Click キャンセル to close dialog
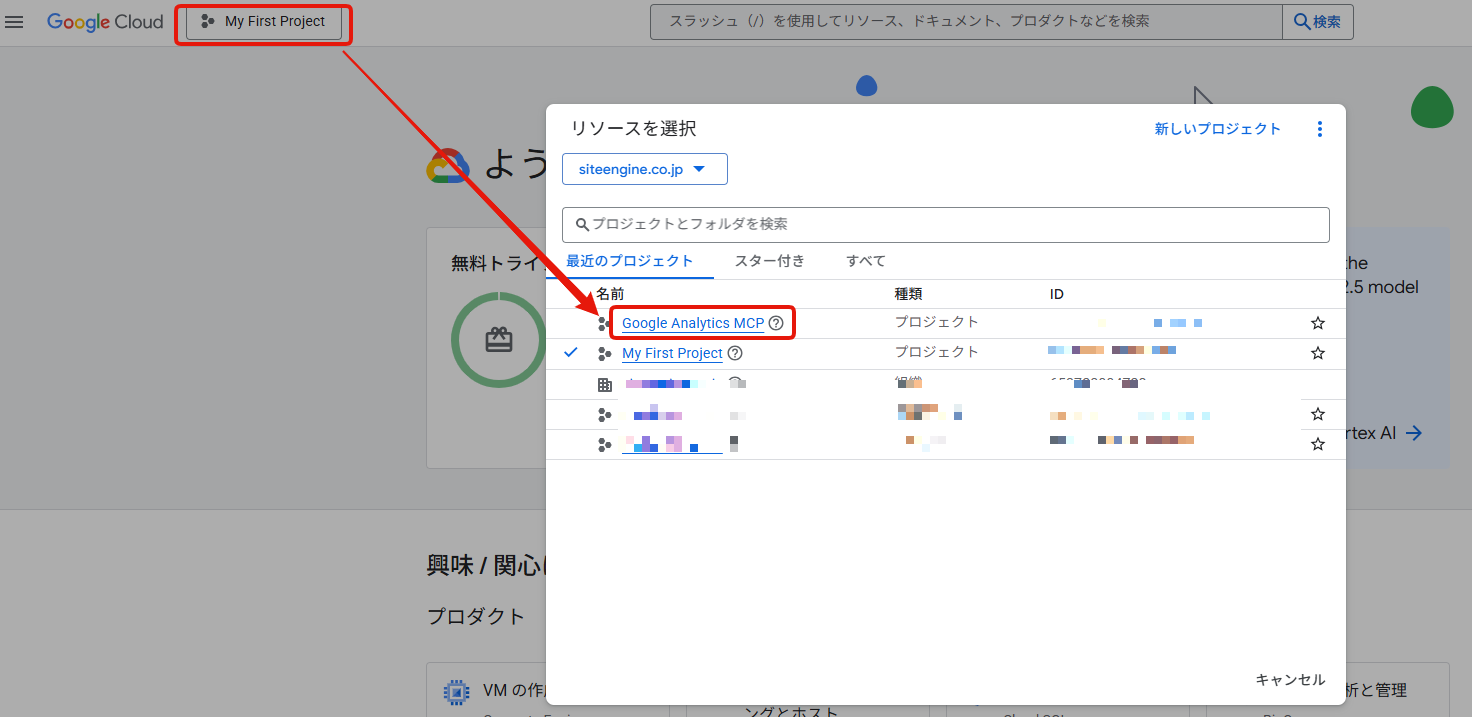The height and width of the screenshot is (717, 1472). coord(1290,679)
